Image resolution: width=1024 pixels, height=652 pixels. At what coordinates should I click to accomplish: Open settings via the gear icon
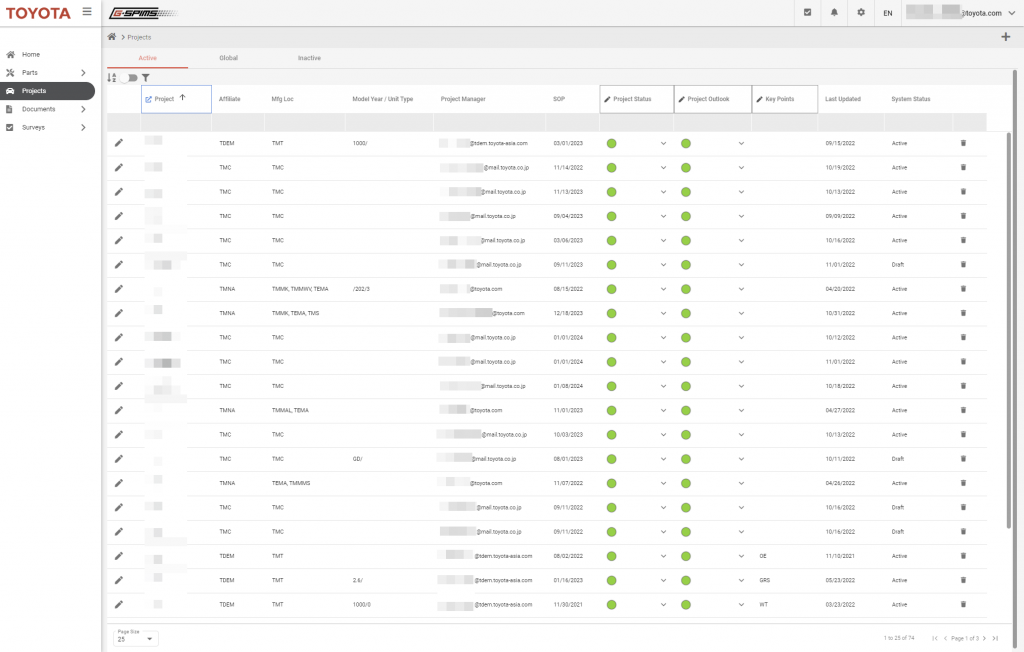[x=861, y=13]
